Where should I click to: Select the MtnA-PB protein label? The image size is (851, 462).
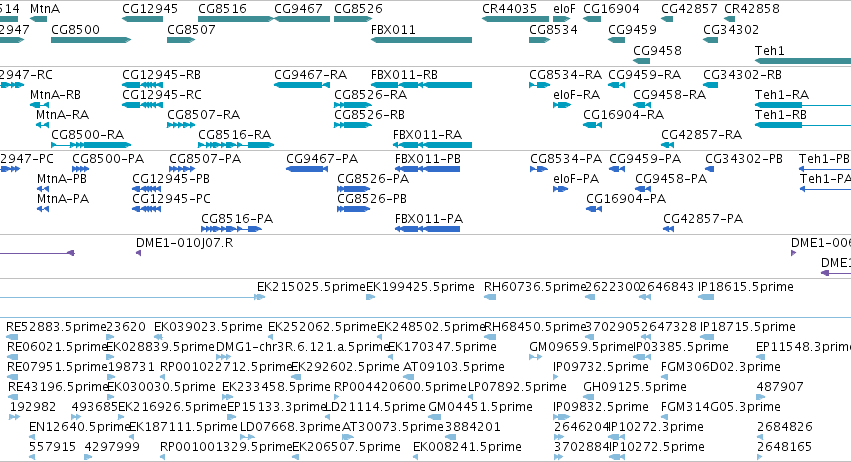click(62, 179)
